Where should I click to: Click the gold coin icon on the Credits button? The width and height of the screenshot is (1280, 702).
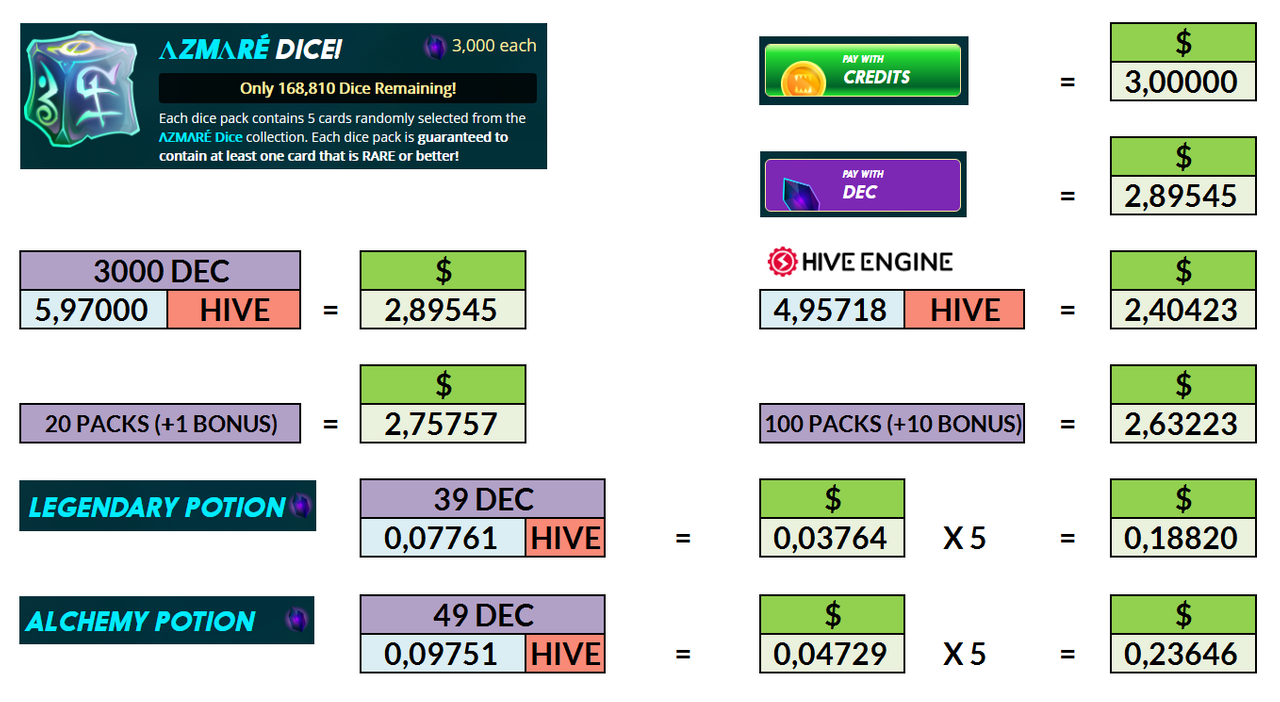801,78
